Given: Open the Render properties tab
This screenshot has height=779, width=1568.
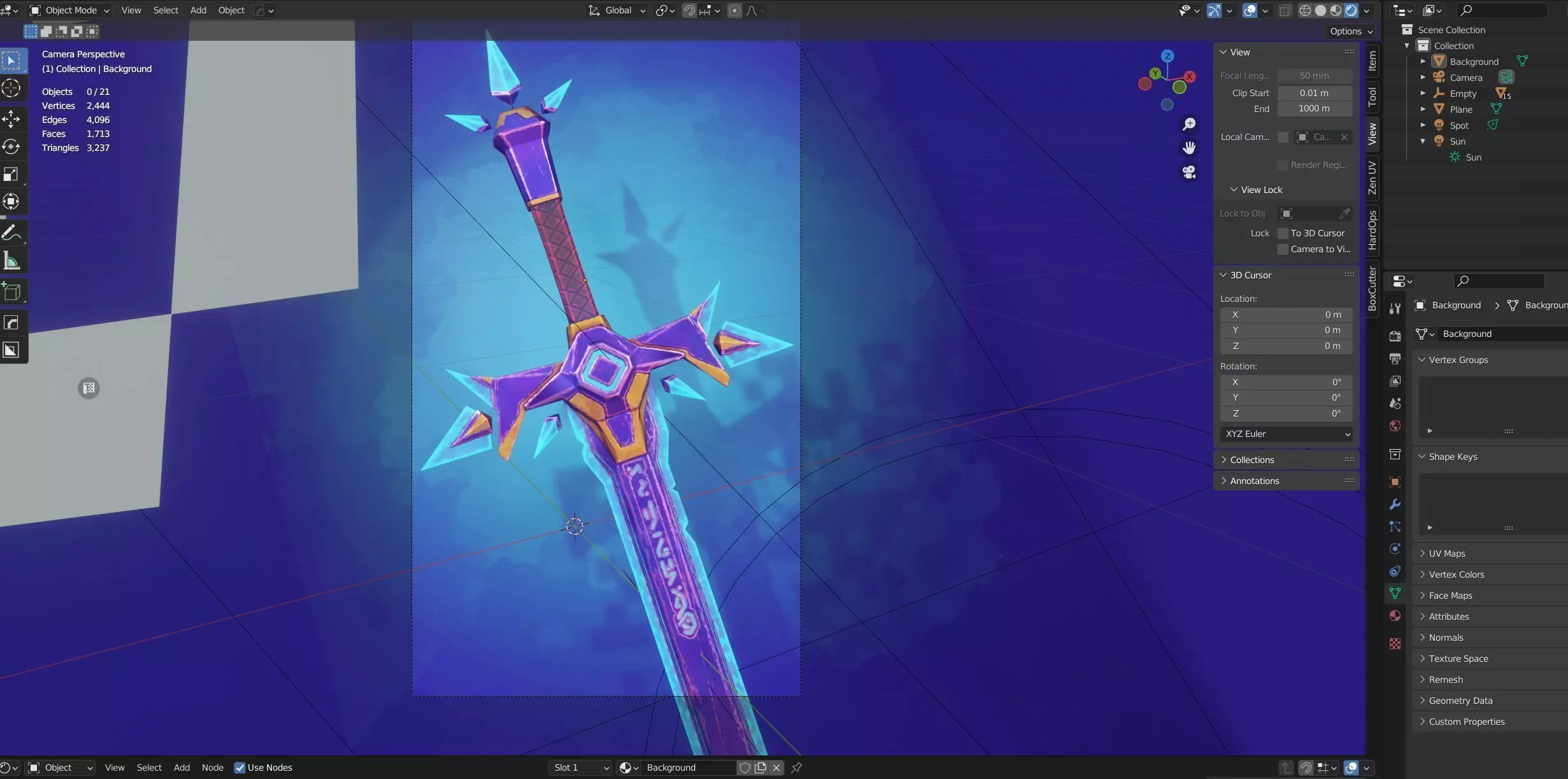Looking at the screenshot, I should tap(1395, 336).
